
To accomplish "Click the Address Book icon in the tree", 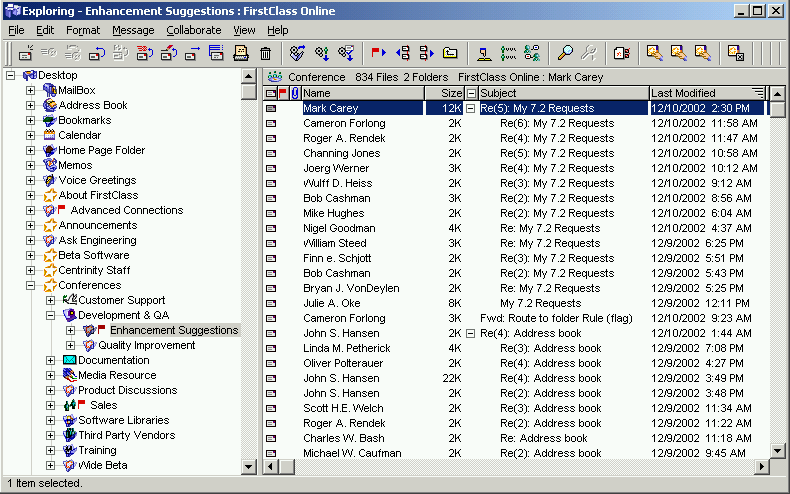I will [x=49, y=105].
